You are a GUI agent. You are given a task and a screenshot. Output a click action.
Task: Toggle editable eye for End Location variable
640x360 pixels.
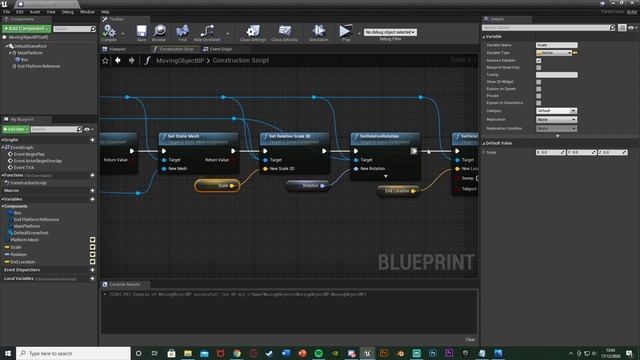coord(93,262)
